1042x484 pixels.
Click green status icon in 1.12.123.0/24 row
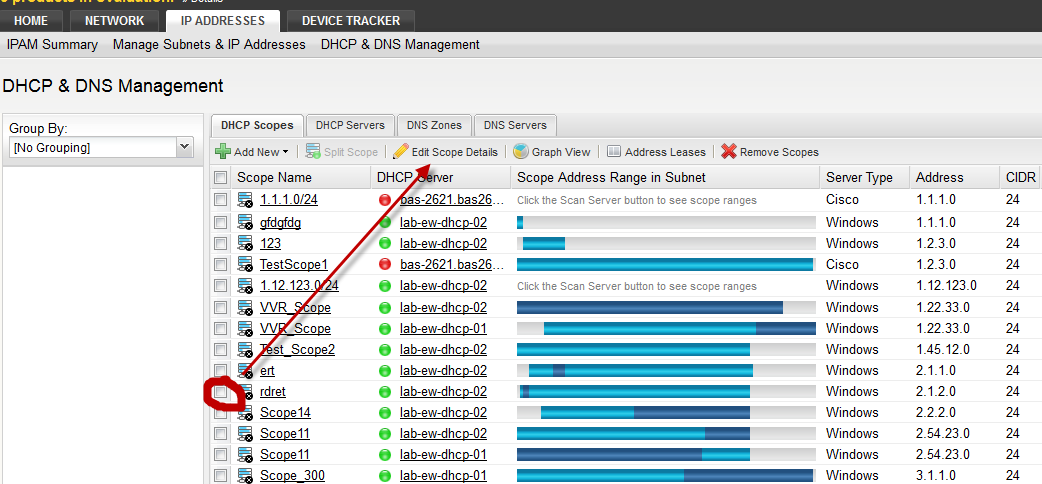click(385, 286)
